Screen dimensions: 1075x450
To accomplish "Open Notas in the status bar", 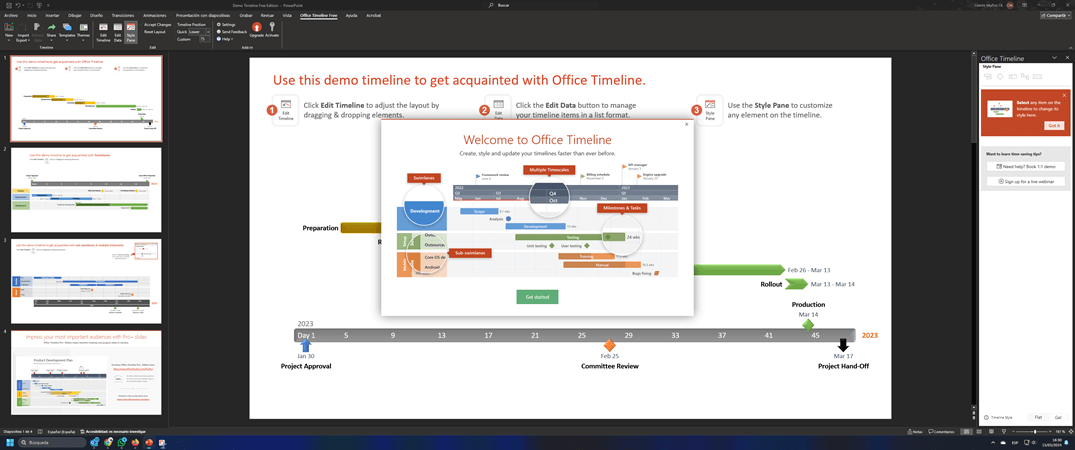I will [x=915, y=431].
